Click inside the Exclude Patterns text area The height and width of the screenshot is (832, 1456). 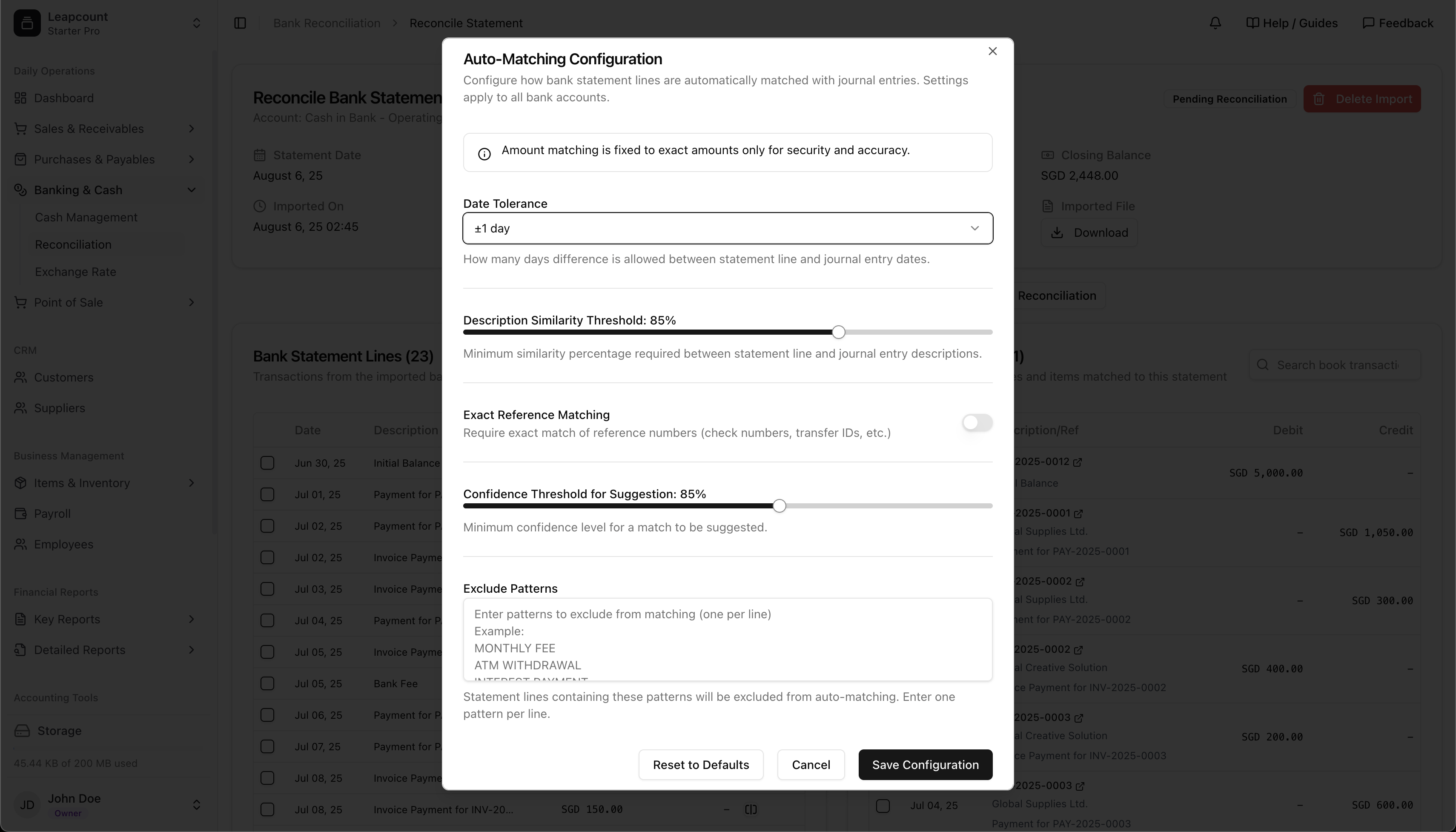(x=727, y=640)
